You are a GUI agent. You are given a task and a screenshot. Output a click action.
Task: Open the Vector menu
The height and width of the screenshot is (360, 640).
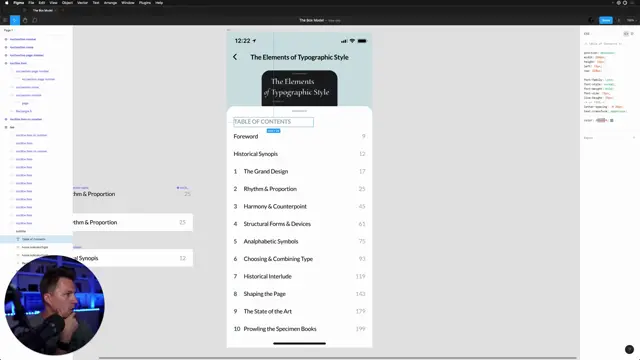(82, 3)
